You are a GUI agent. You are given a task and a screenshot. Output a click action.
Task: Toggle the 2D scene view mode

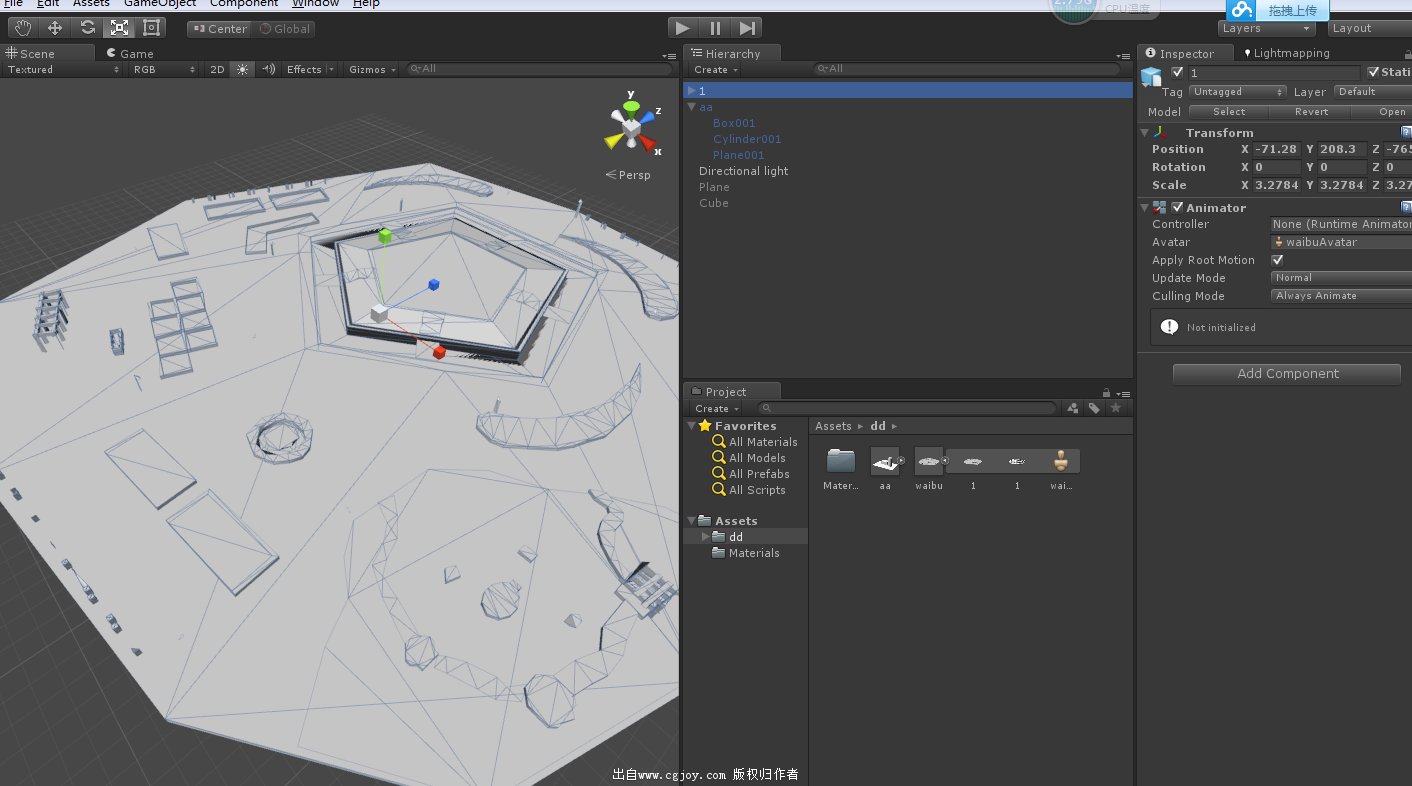pyautogui.click(x=217, y=69)
